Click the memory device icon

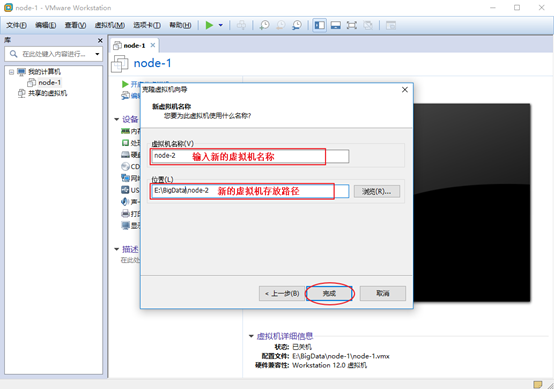[x=125, y=131]
